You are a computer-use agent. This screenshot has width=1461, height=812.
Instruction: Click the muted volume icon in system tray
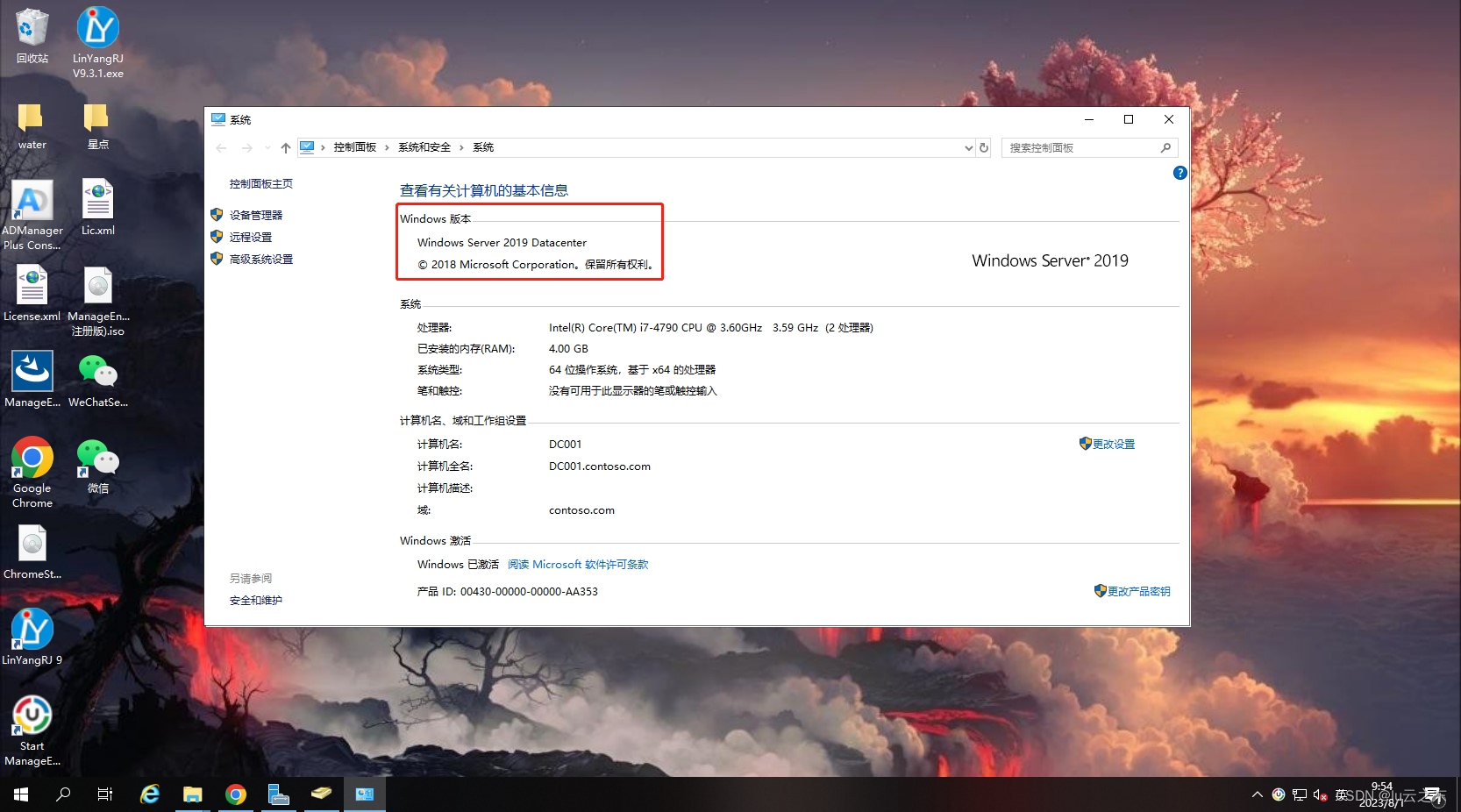click(1318, 794)
